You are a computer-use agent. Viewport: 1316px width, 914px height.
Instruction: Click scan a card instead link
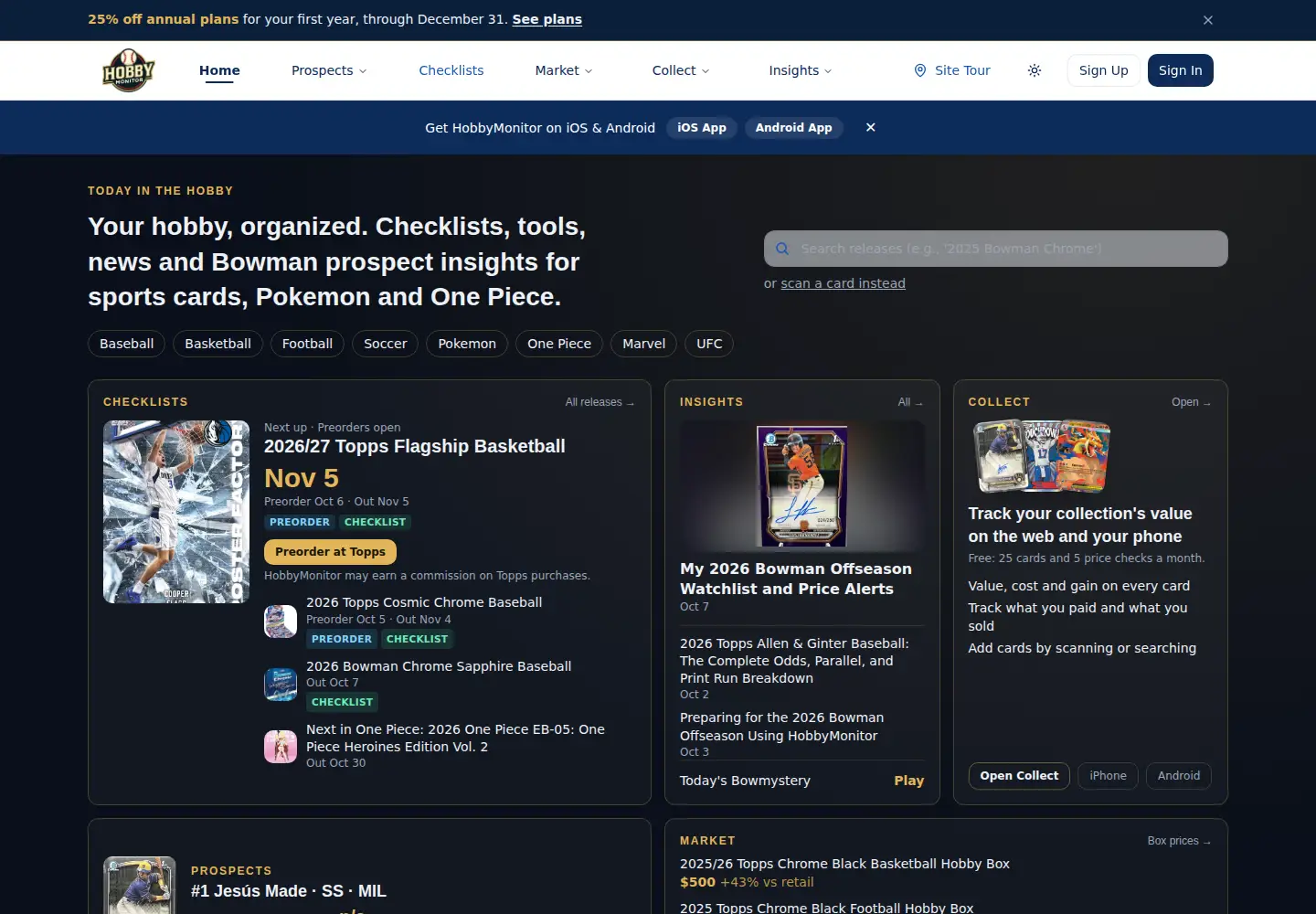point(844,283)
